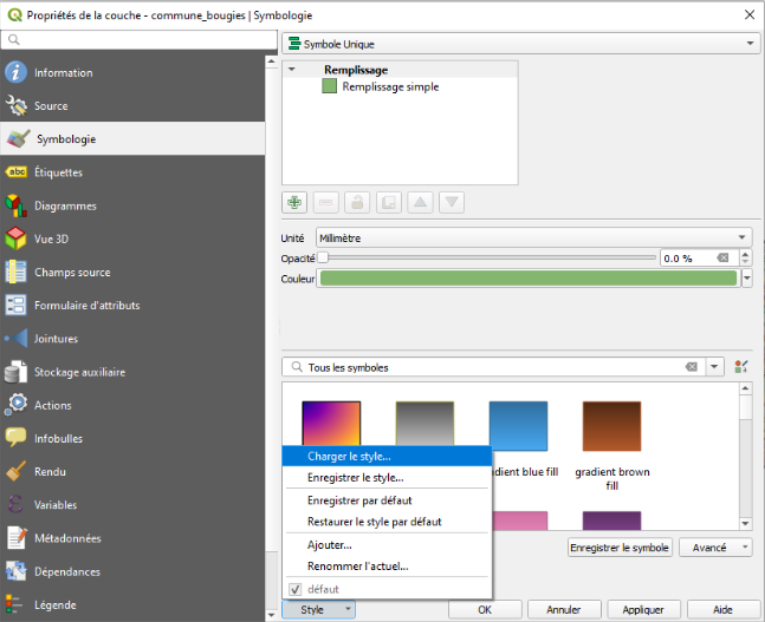Open the Étiquettes section
Viewport: 765px width, 622px height.
58,173
